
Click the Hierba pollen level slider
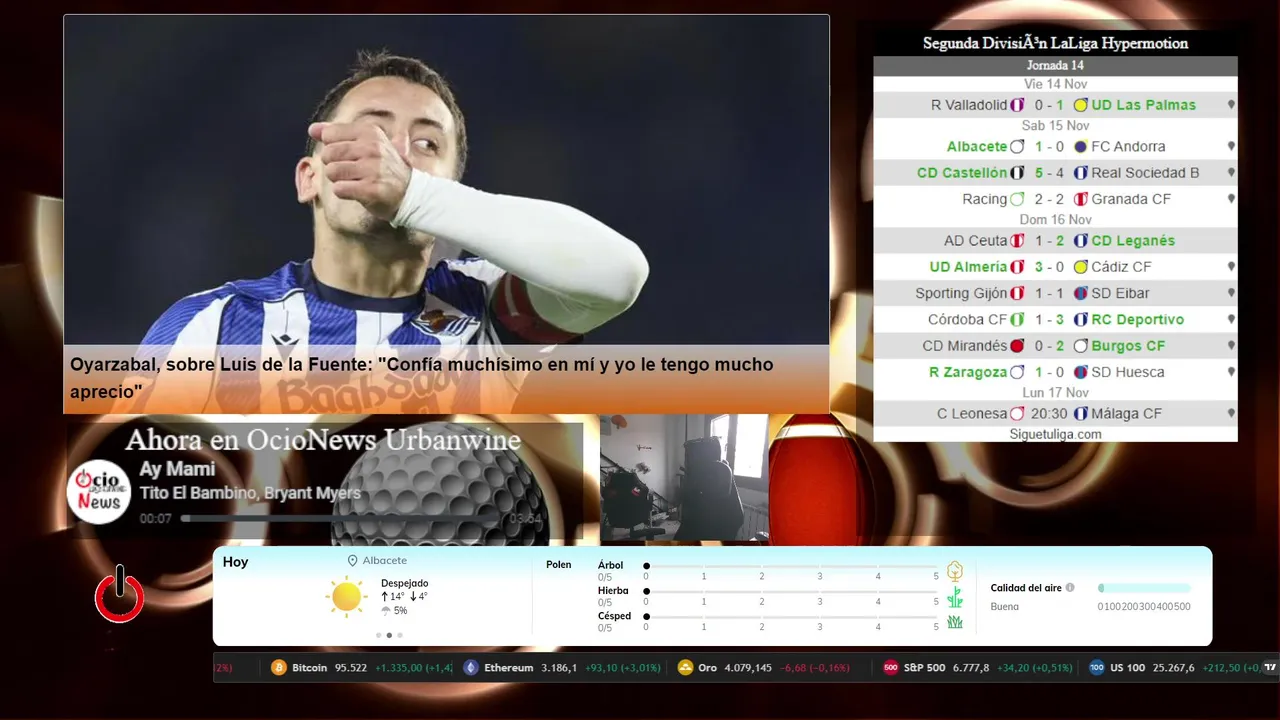791,592
